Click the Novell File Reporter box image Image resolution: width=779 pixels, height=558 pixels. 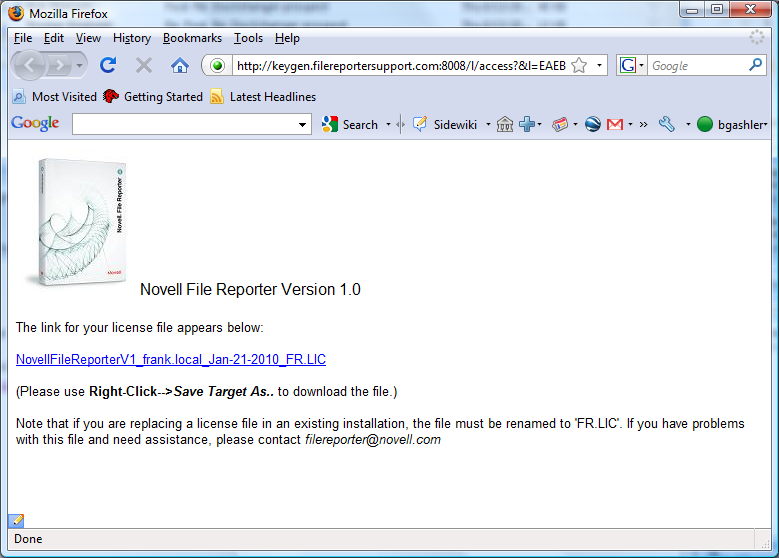78,222
